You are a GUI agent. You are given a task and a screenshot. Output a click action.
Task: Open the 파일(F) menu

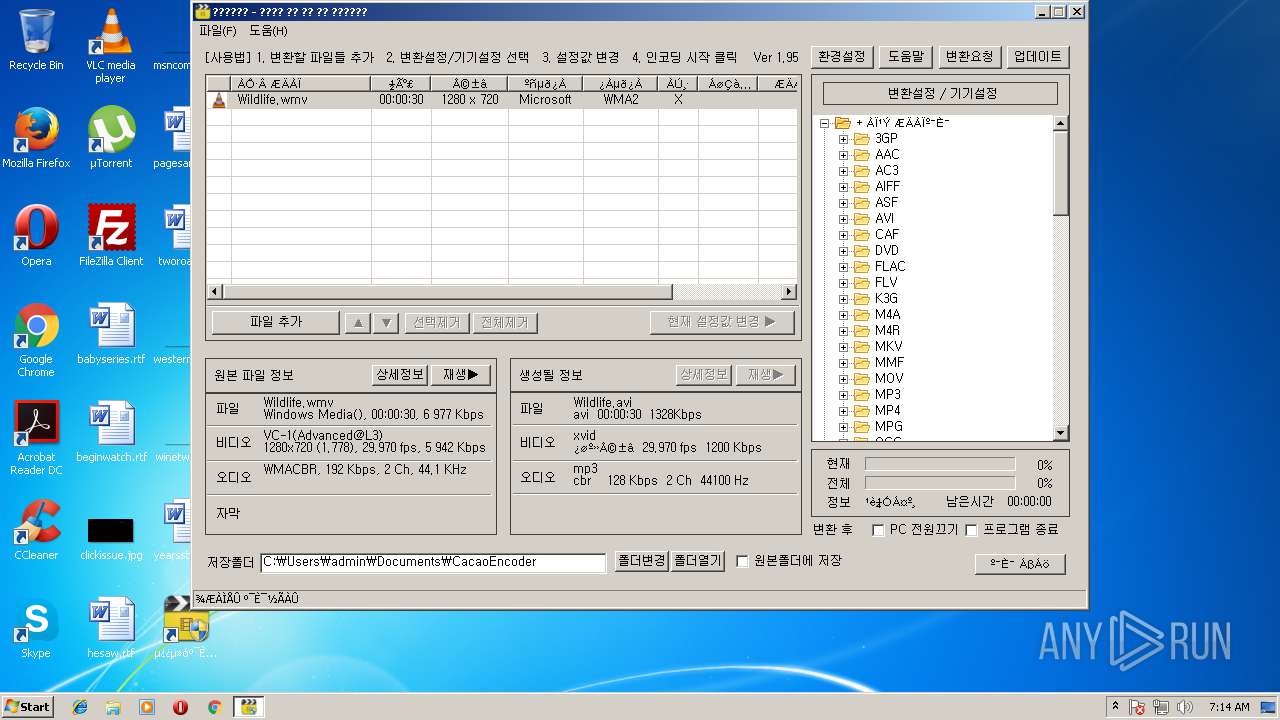218,31
